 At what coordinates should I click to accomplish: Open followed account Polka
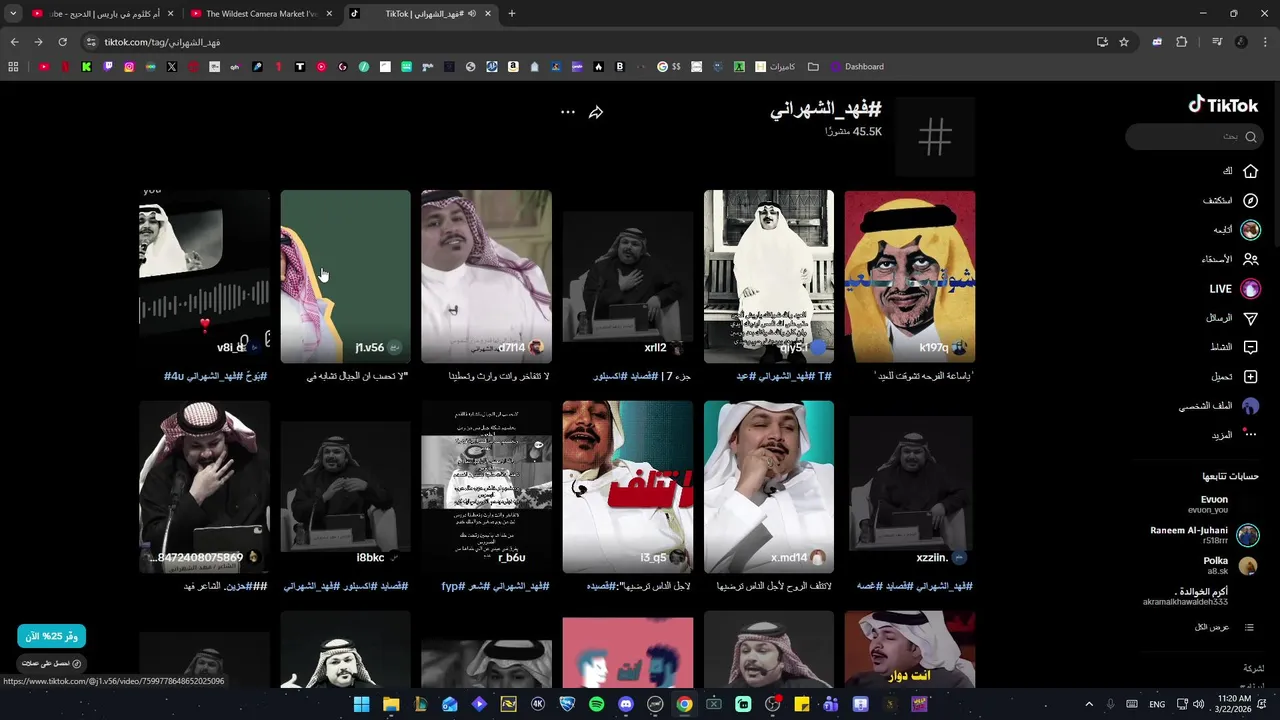tap(1230, 566)
